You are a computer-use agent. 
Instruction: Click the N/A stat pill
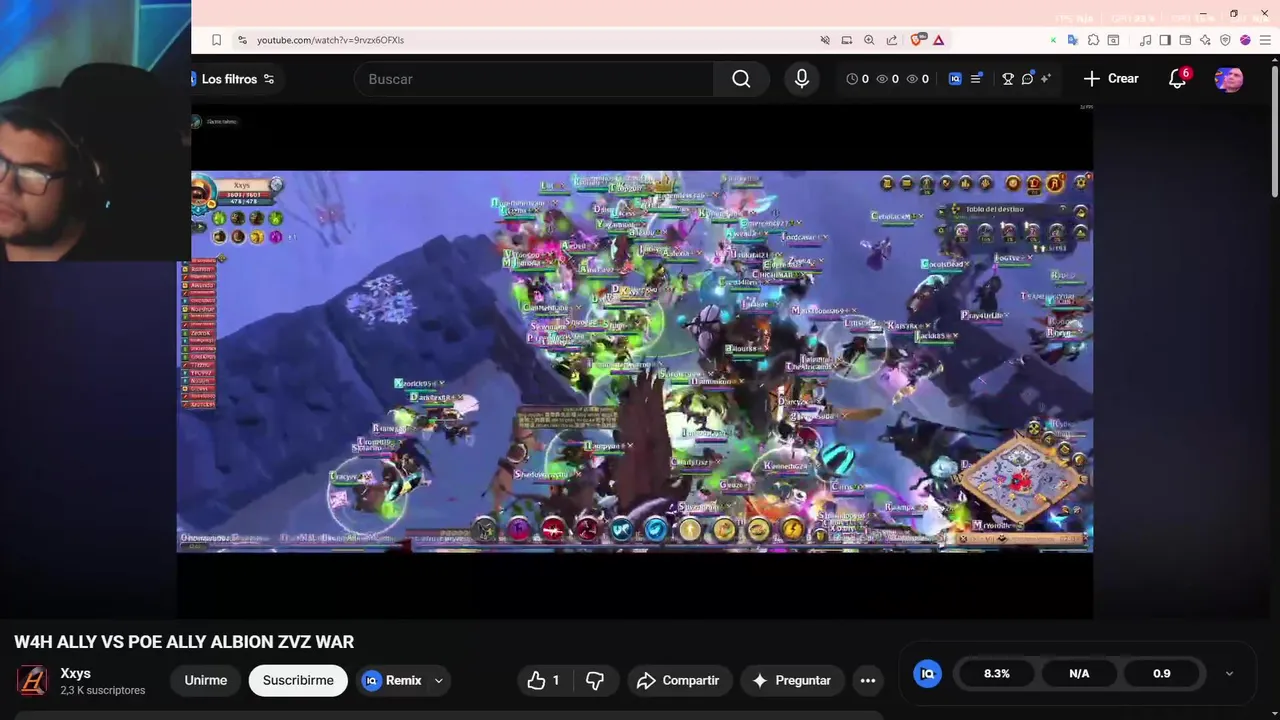coord(1079,673)
